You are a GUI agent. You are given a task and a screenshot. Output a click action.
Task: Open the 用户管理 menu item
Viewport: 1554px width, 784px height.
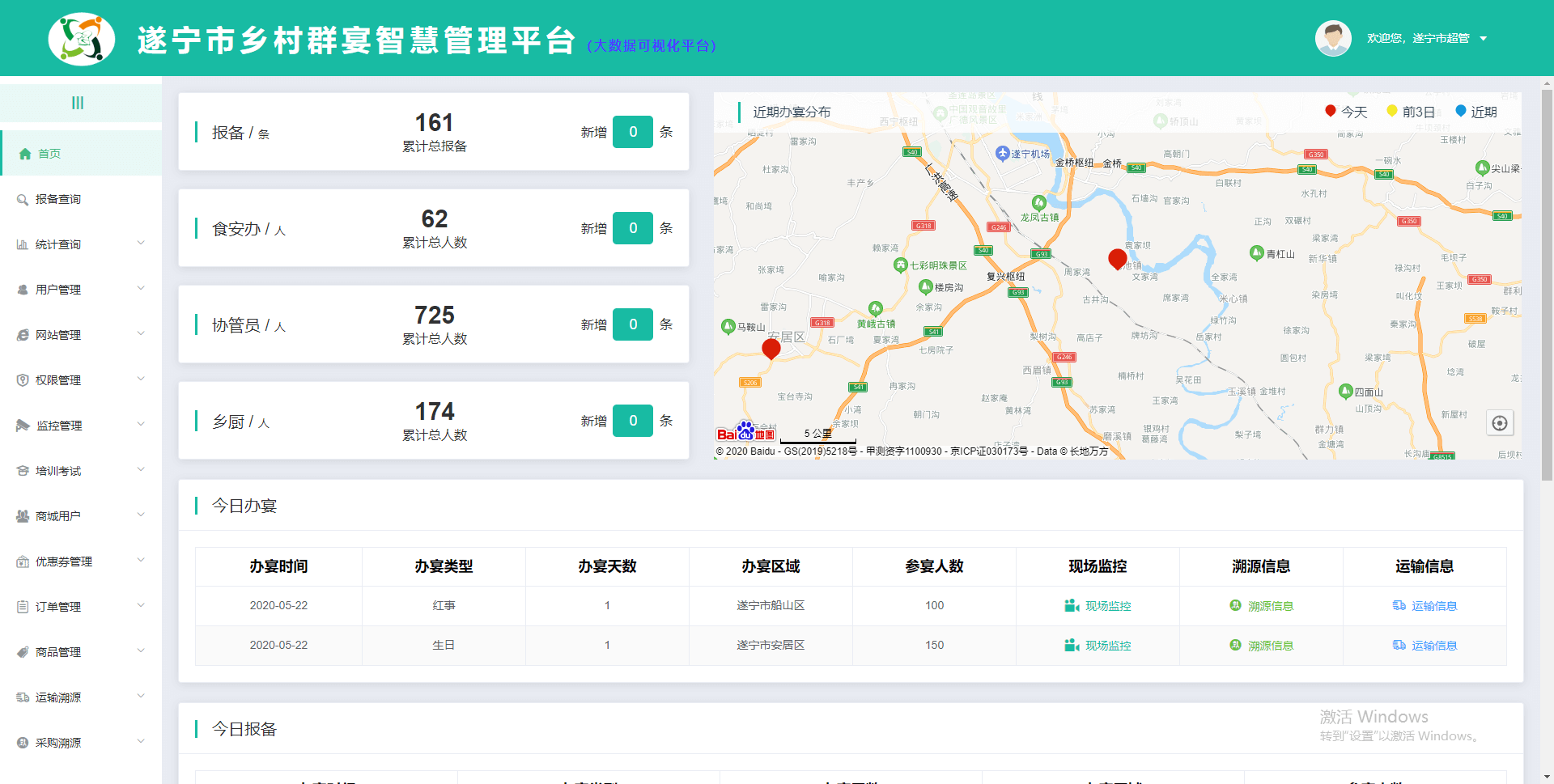tap(58, 290)
